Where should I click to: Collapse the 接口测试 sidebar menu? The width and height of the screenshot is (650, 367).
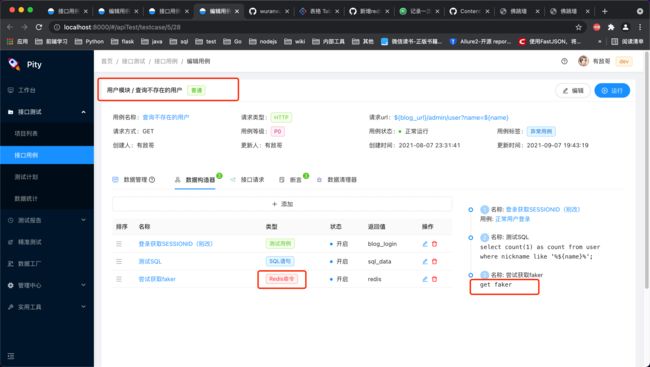[x=83, y=112]
